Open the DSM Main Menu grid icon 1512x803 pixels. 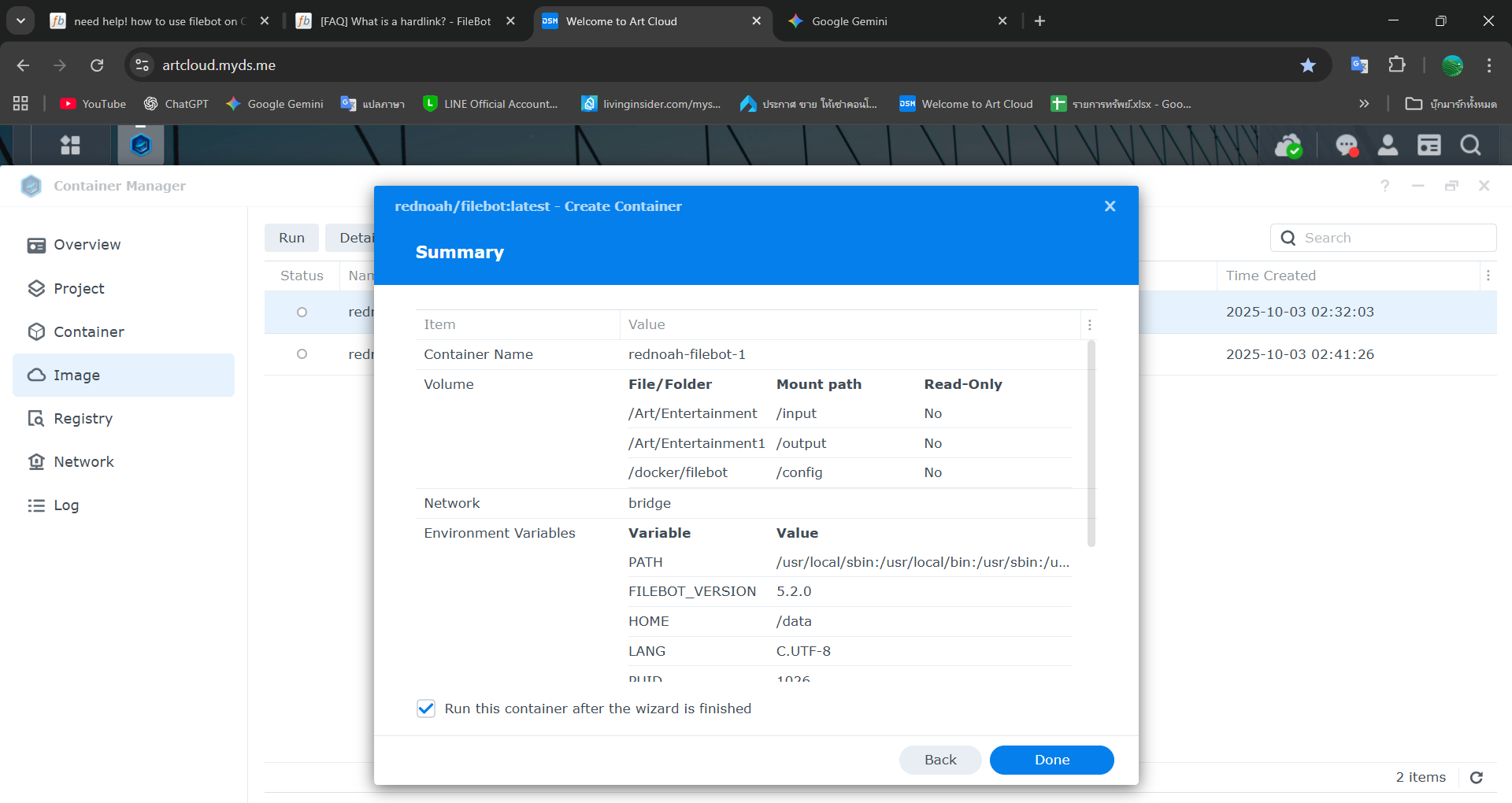pos(70,145)
